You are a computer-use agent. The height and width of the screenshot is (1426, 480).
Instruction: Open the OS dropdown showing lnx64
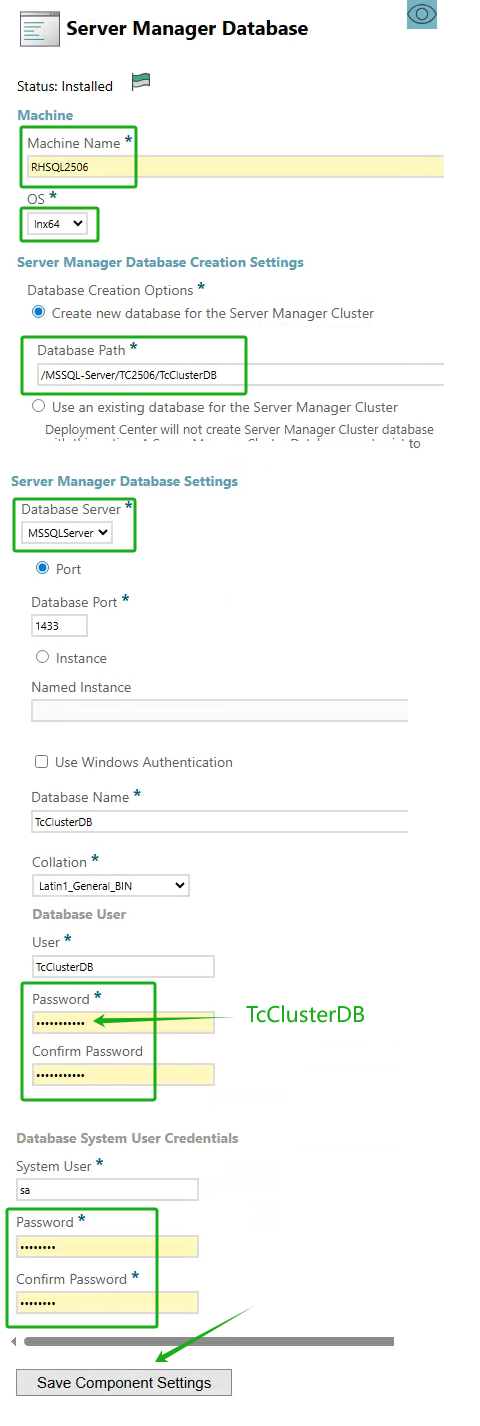57,224
